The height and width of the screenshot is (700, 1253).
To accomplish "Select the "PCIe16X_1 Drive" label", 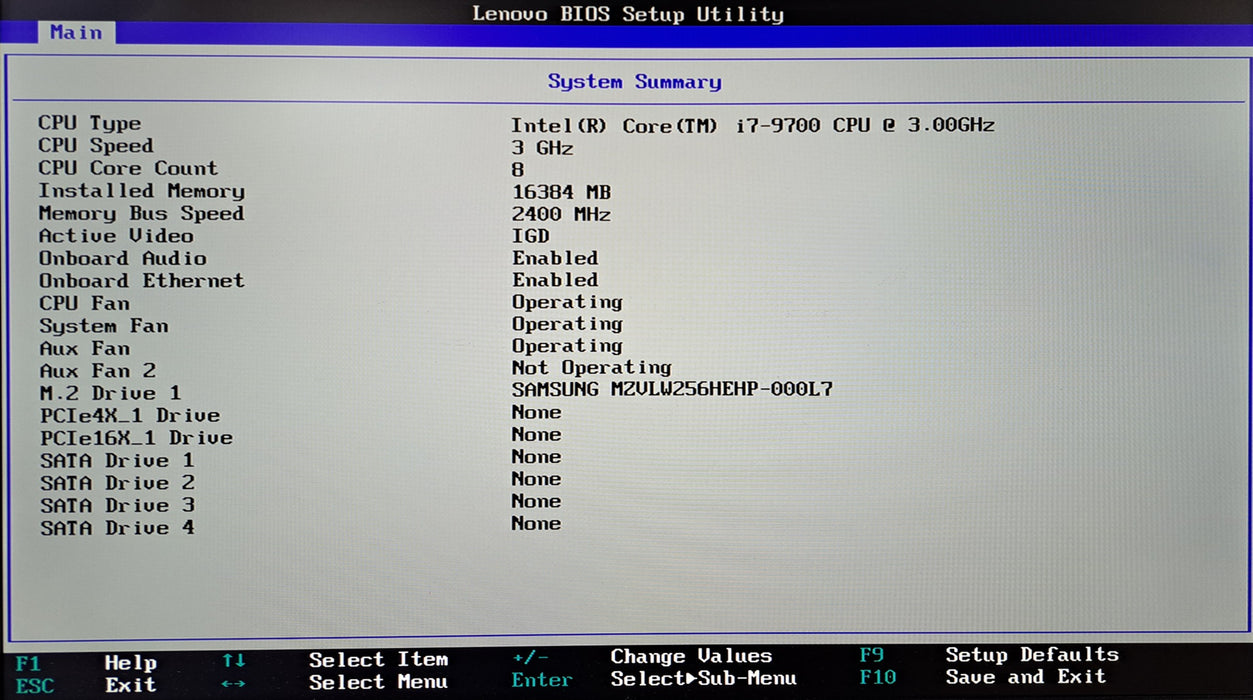I will point(136,438).
